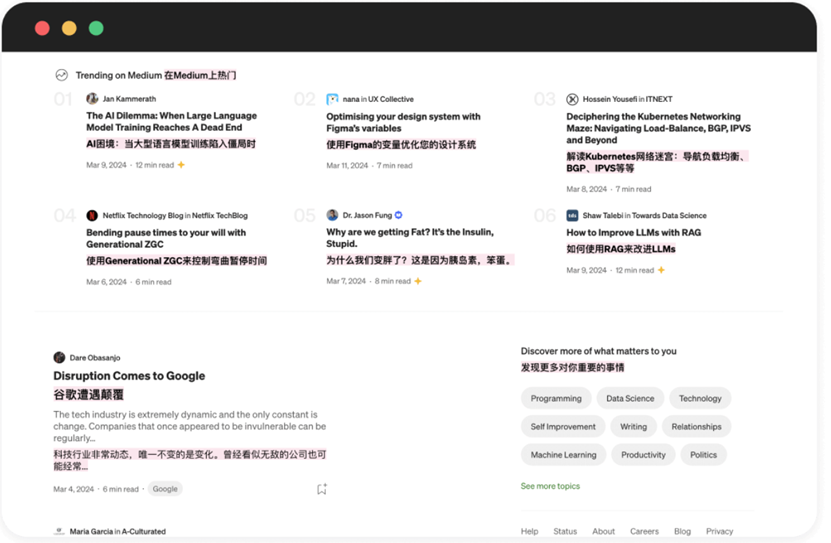Viewport: 831px width, 543px height.
Task: Select the Programming topic pill
Action: point(556,398)
